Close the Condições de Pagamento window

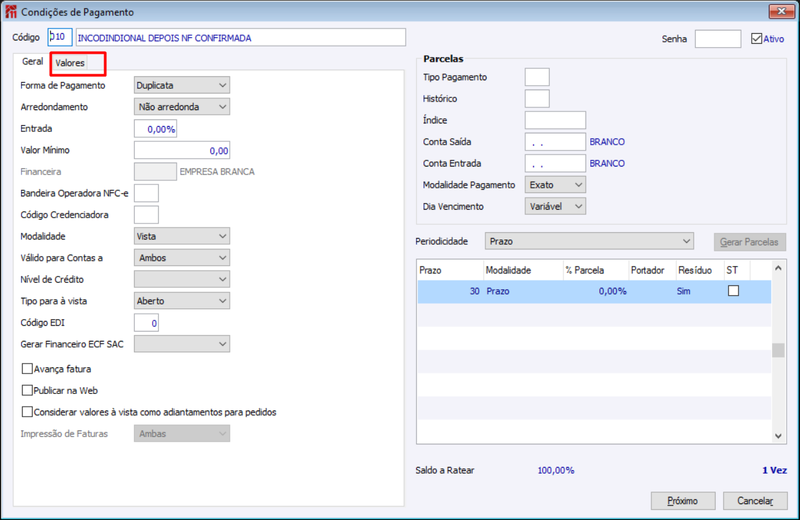(781, 11)
